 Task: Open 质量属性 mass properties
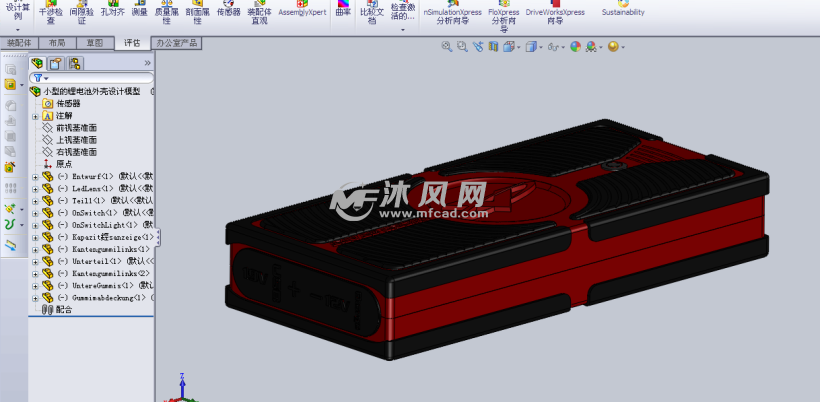[x=166, y=12]
